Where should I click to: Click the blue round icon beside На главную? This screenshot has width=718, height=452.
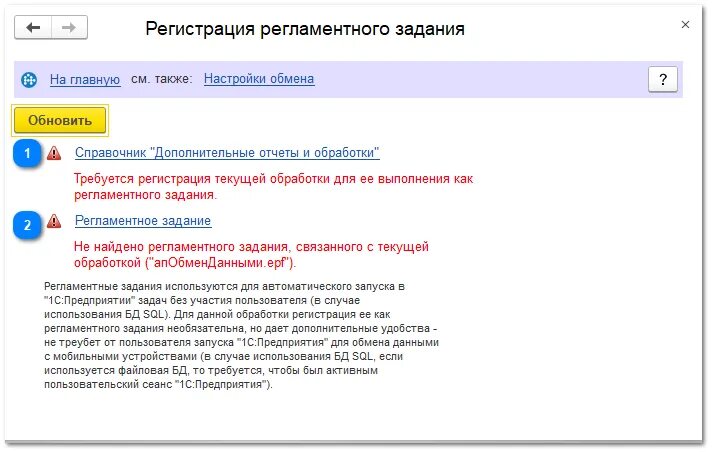pyautogui.click(x=29, y=80)
